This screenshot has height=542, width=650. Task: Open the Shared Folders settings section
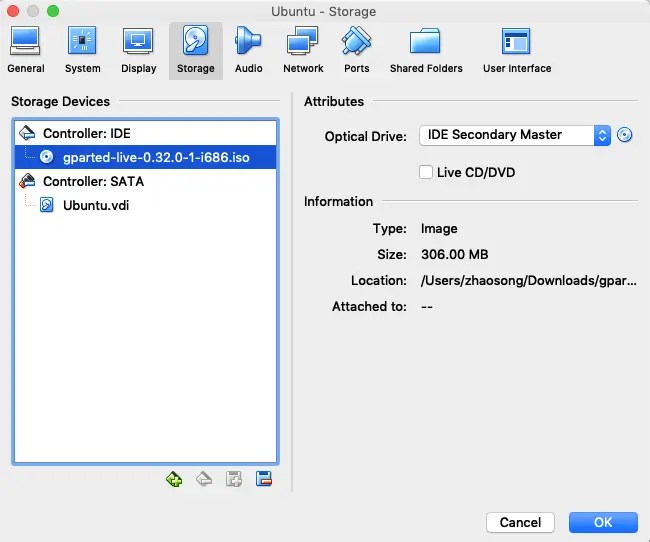click(426, 51)
